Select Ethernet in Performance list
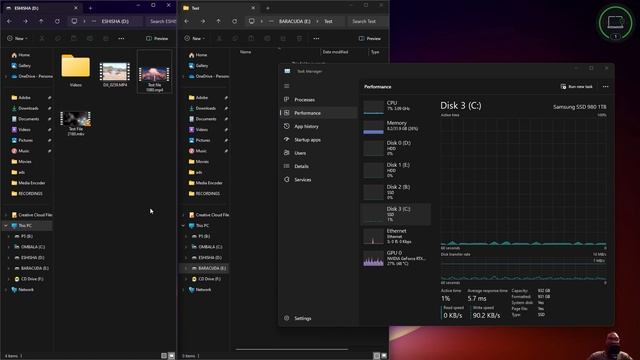The image size is (640, 360). point(395,236)
